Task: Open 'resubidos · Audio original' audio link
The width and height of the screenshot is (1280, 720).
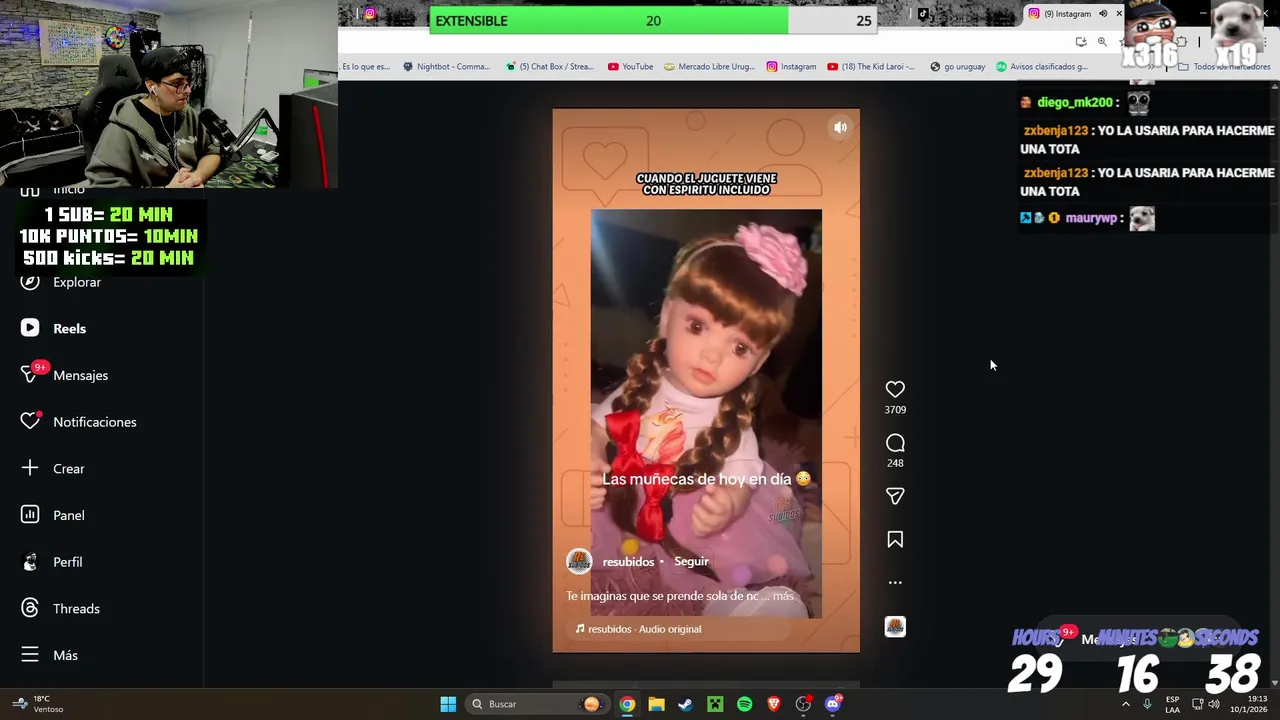Action: tap(638, 629)
